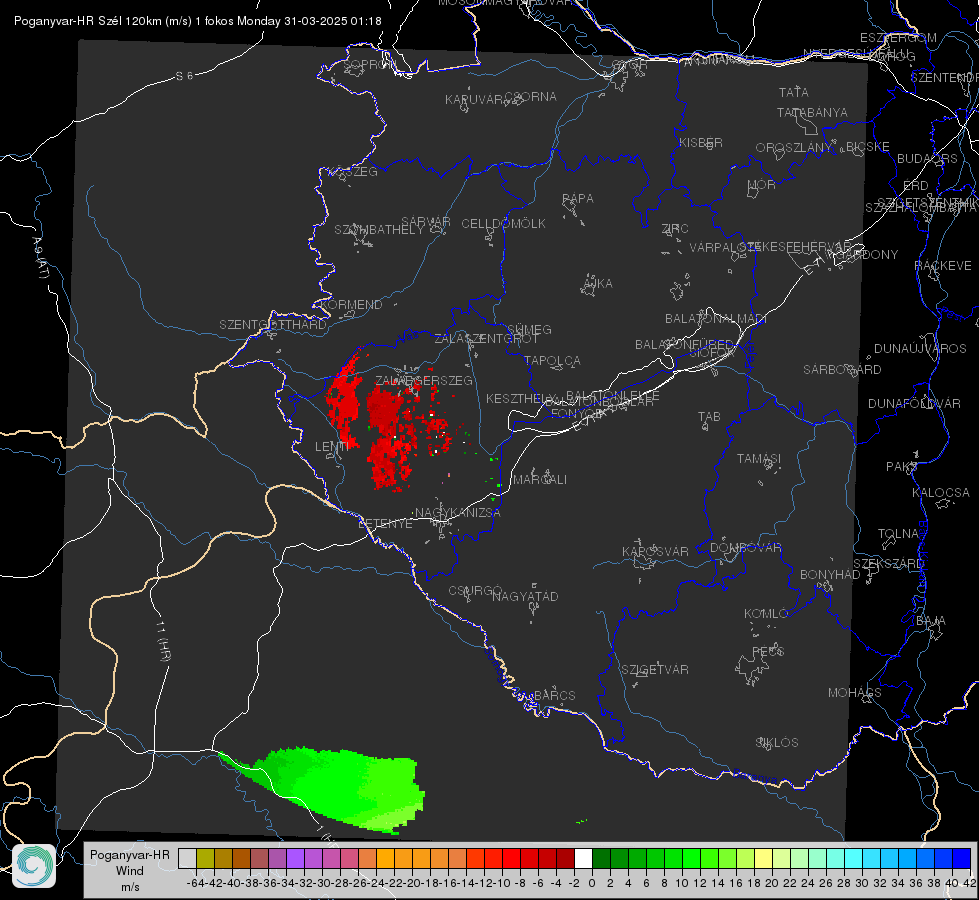This screenshot has width=979, height=900.
Task: Select the SZEKSZARD label
Action: pos(887,564)
